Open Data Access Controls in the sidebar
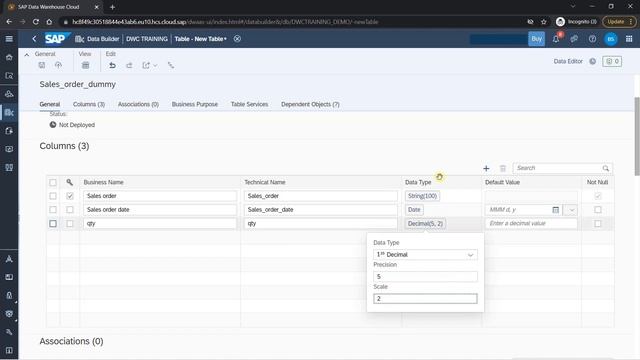Screen dimensions: 640x360 (9, 131)
